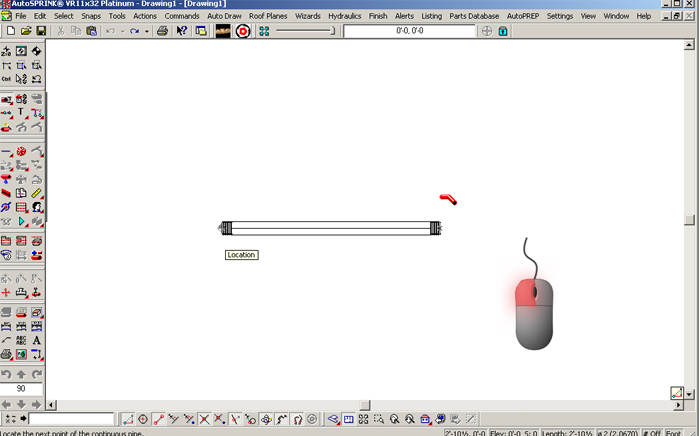Viewport: 700px width, 436px height.
Task: Click the context help arrow icon
Action: point(182,31)
